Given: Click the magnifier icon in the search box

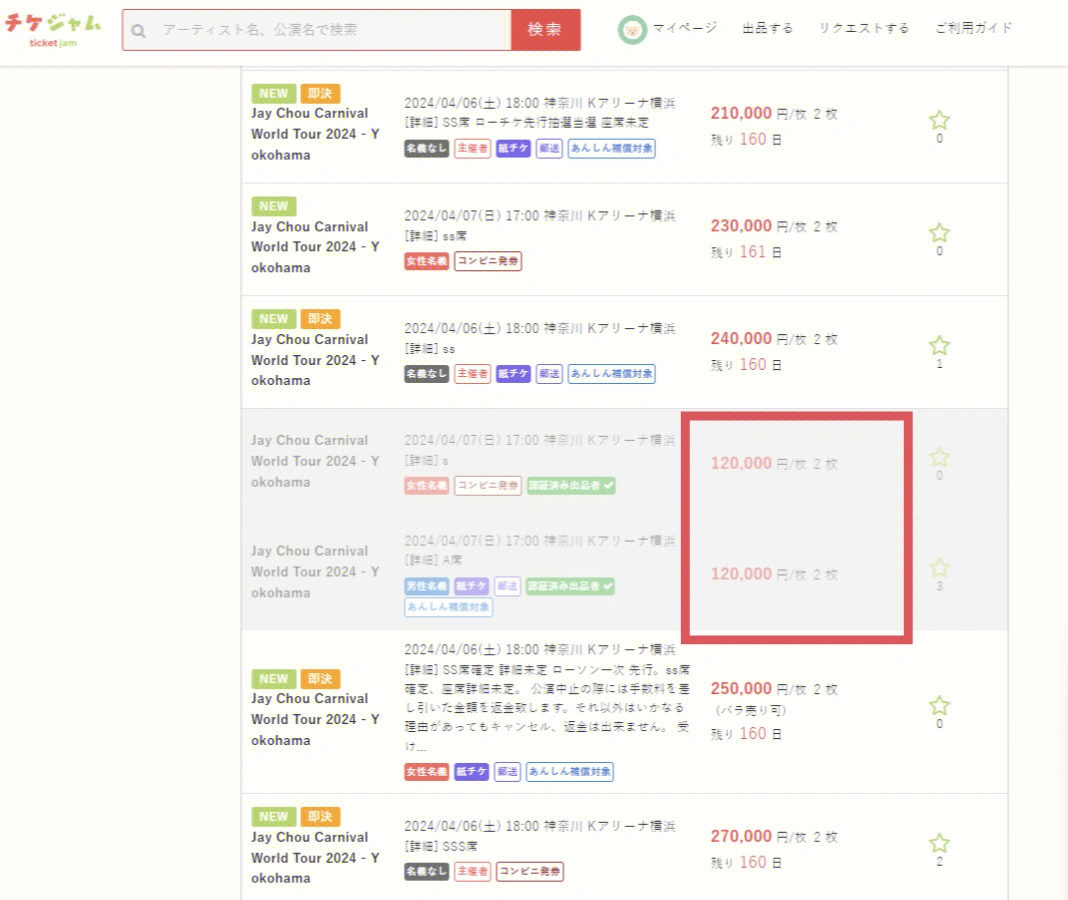Looking at the screenshot, I should pos(138,31).
